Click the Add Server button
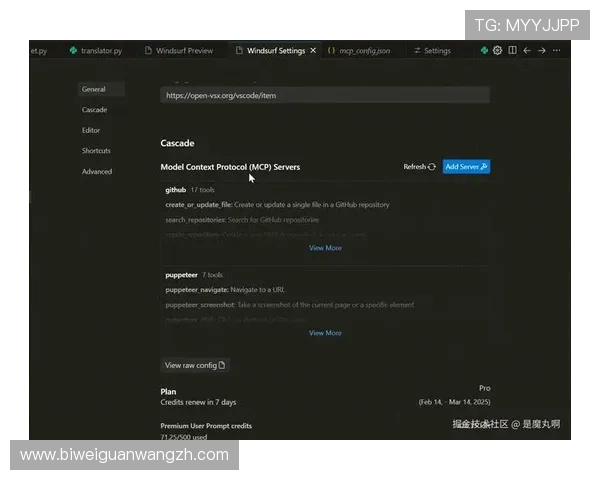The height and width of the screenshot is (480, 600). [x=466, y=167]
